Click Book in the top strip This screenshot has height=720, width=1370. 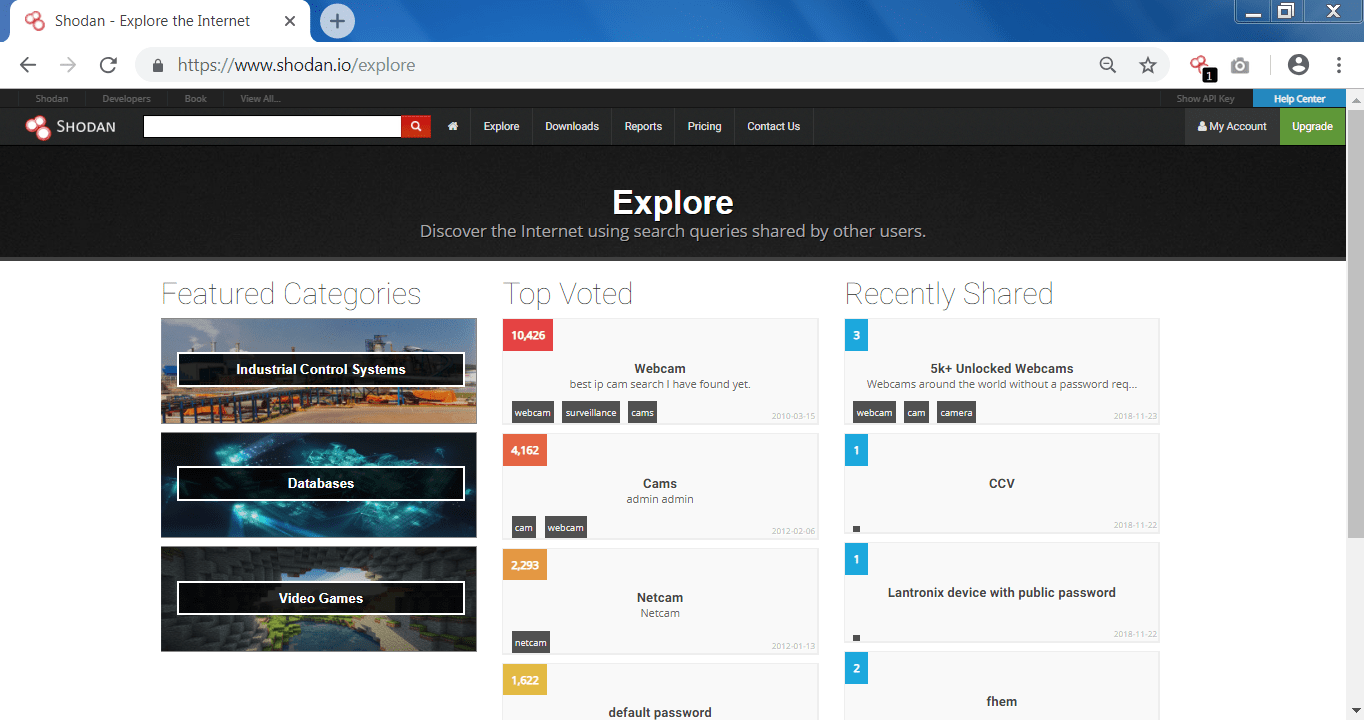[196, 99]
